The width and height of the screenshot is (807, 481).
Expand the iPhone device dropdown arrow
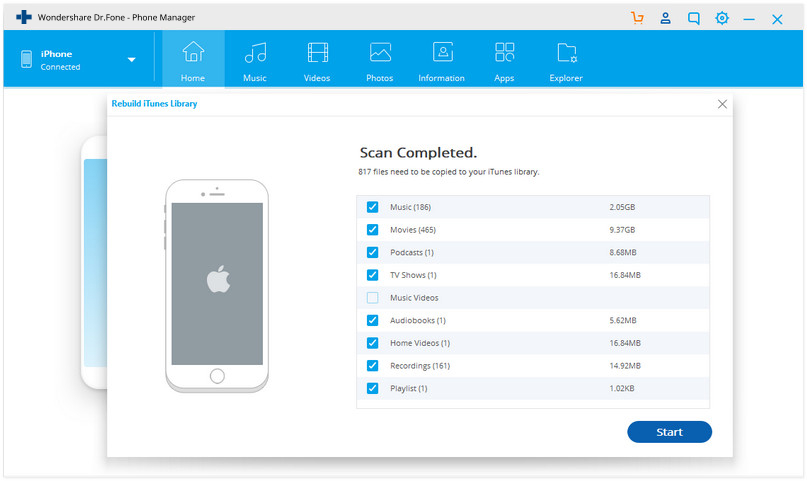pos(132,60)
